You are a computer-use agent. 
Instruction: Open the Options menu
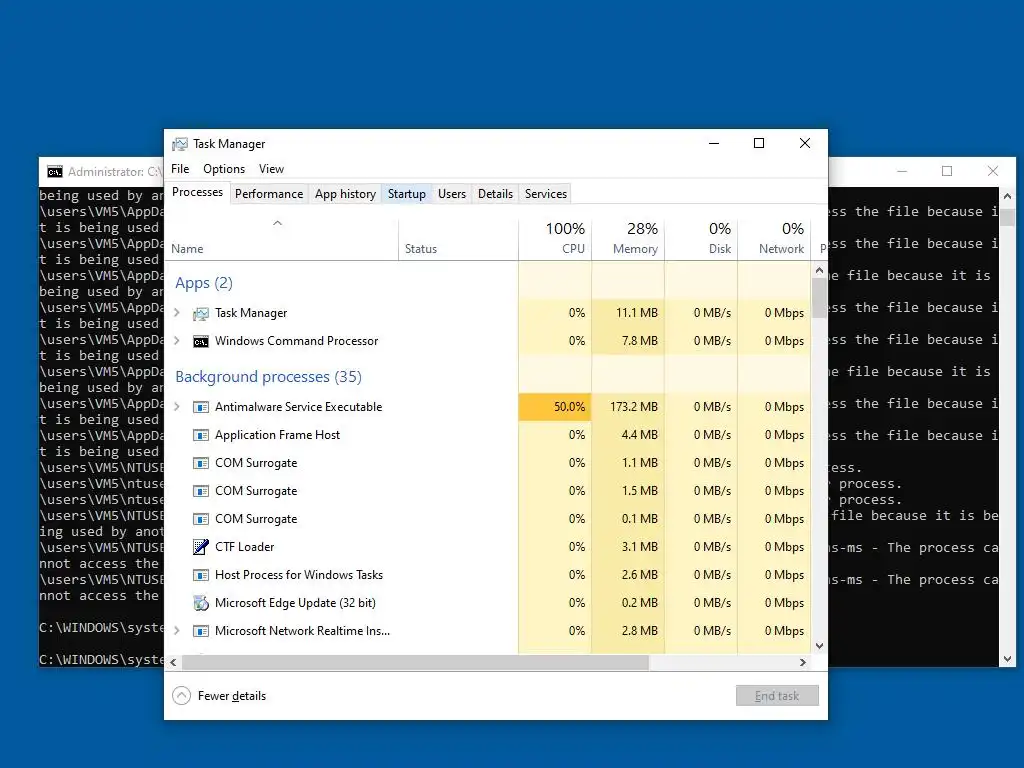point(224,168)
